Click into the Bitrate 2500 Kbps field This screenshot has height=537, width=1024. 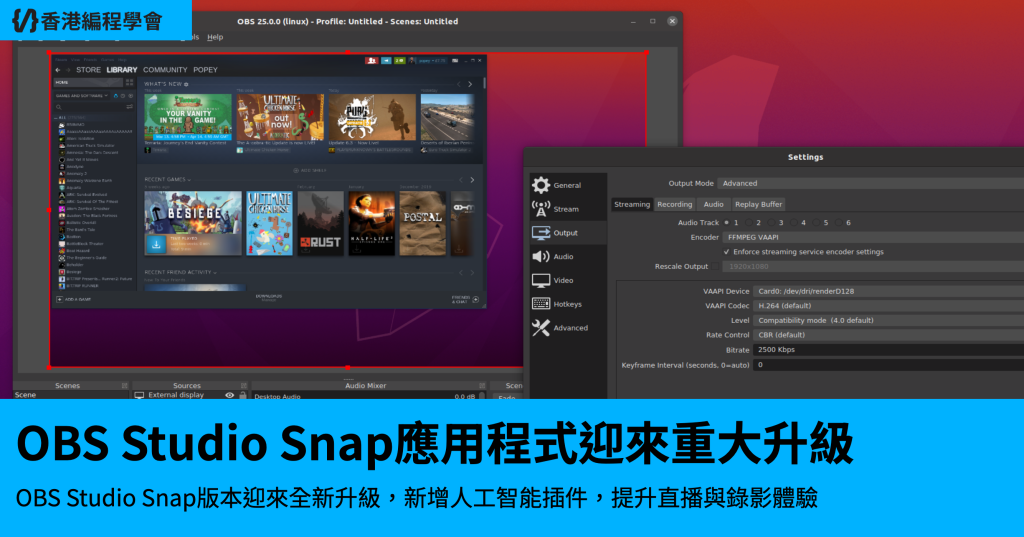[x=888, y=350]
